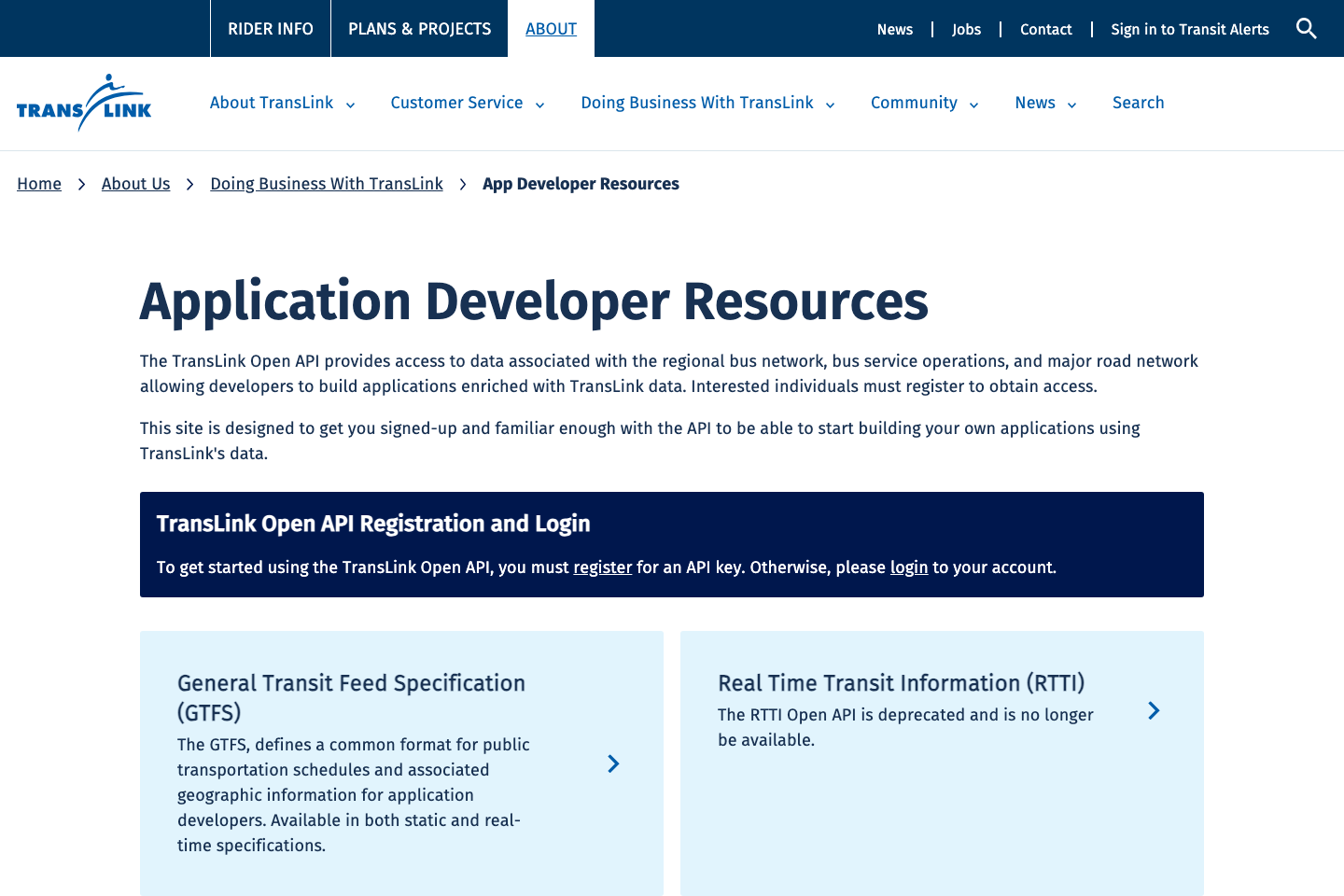Image resolution: width=1344 pixels, height=896 pixels.
Task: Switch to the Rider Info tab
Action: click(x=271, y=29)
